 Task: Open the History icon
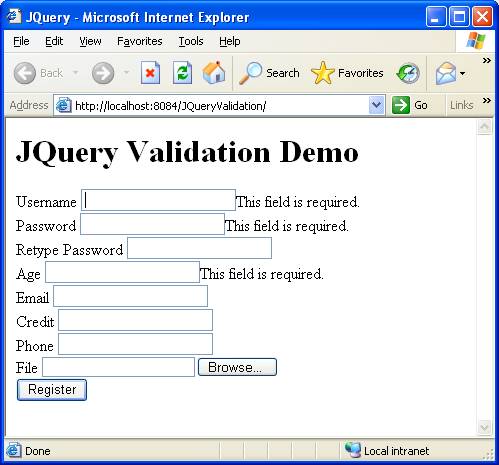tap(408, 73)
